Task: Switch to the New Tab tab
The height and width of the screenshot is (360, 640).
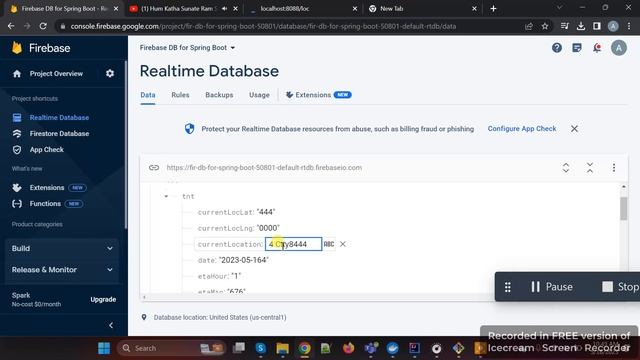Action: (x=422, y=9)
